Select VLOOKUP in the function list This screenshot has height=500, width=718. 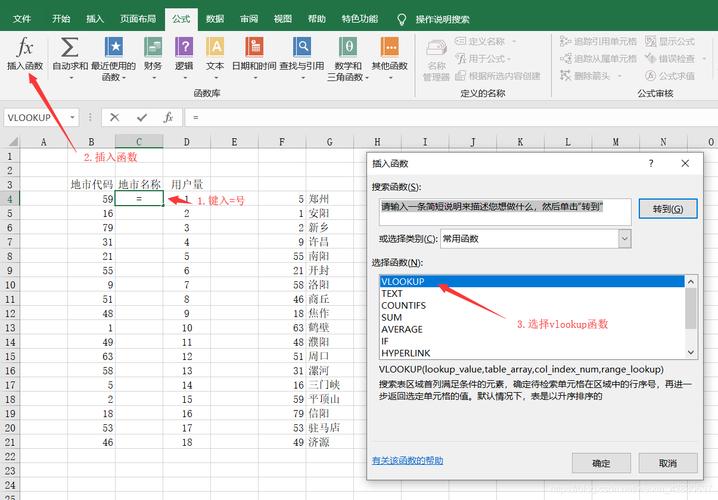point(532,282)
